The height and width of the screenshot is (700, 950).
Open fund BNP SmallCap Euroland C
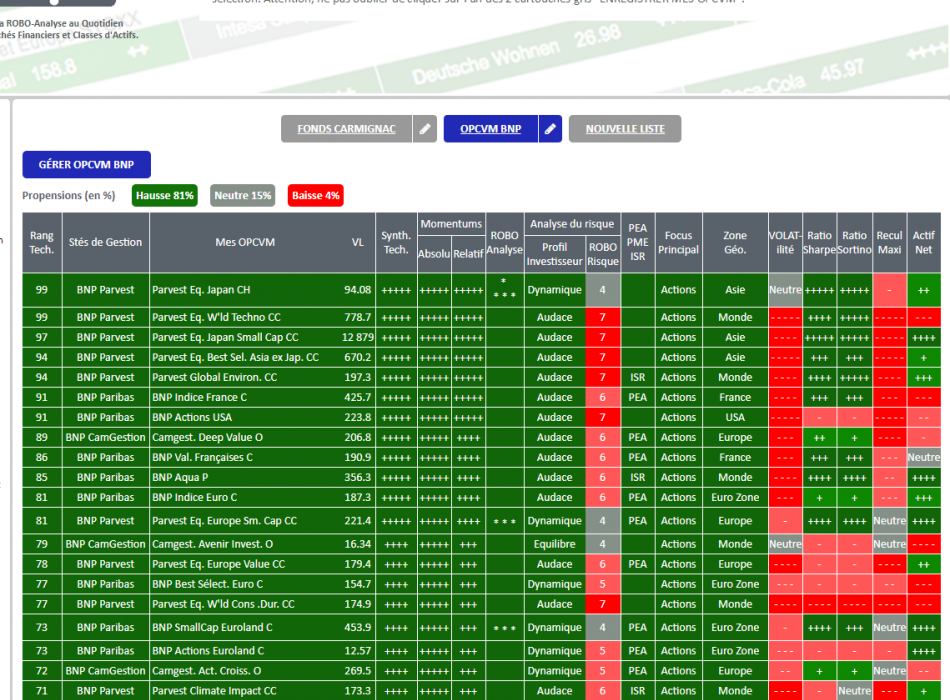click(x=212, y=627)
